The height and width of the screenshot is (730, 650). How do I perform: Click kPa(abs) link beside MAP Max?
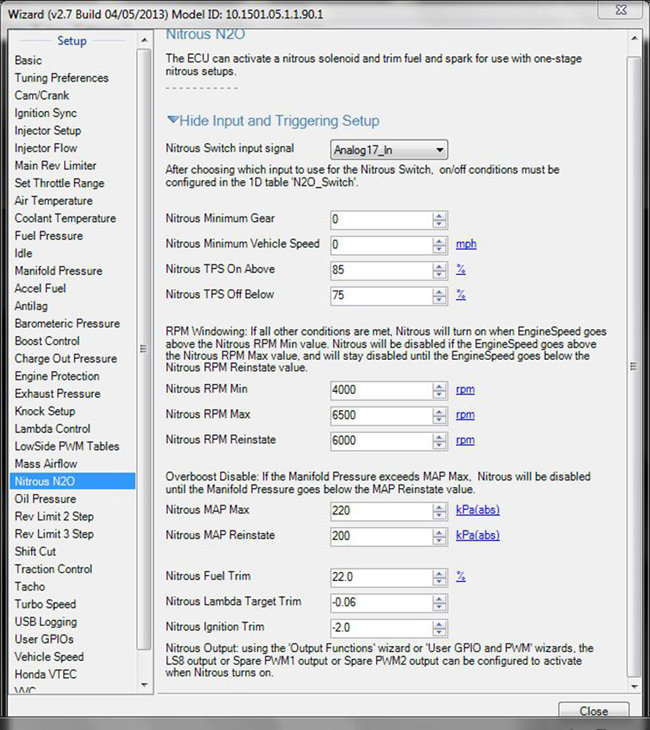[x=478, y=510]
